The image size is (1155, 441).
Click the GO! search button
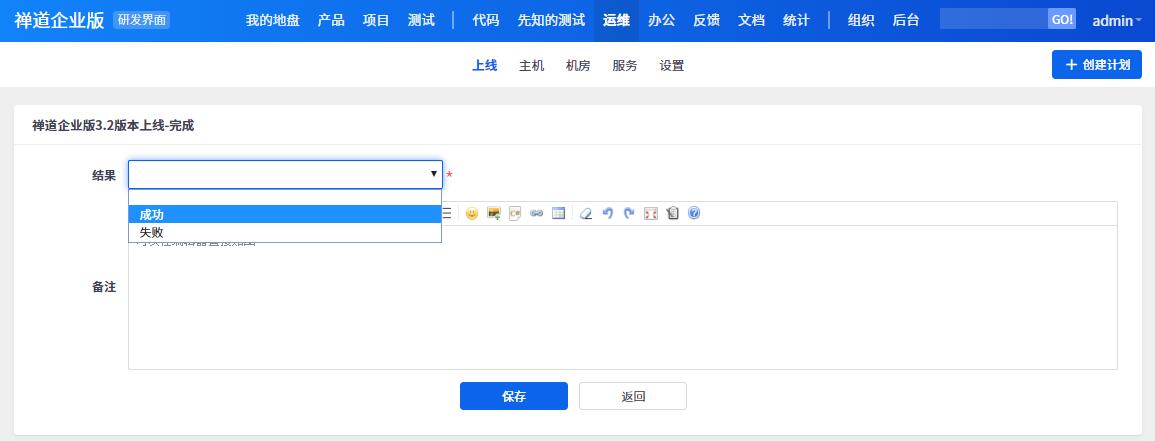tap(1062, 19)
